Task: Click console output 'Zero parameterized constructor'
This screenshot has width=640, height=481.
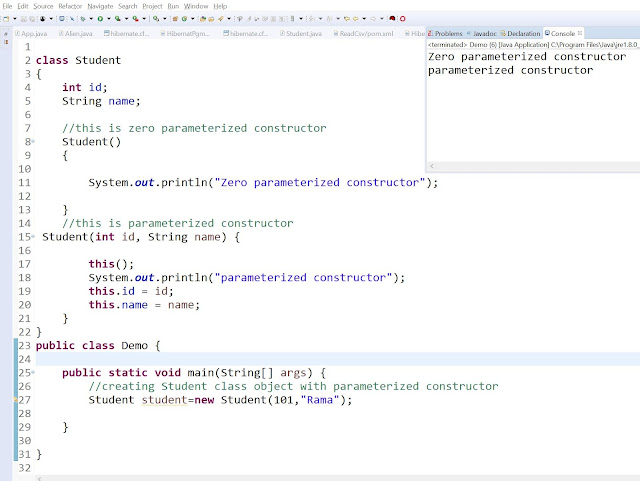Action: [x=527, y=56]
